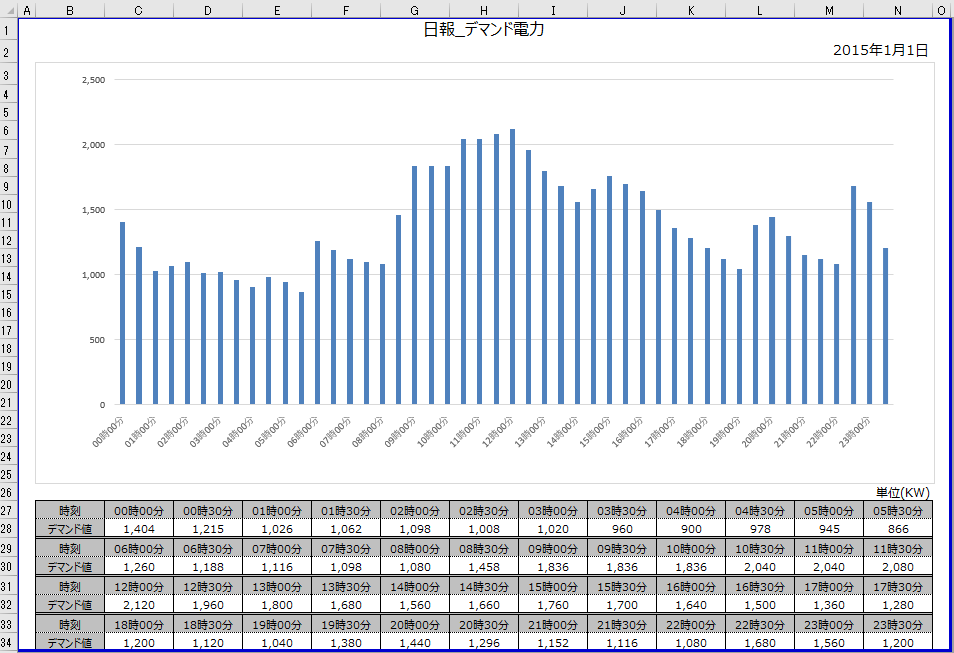954x653 pixels.
Task: Select the デマンド値 label cell in row 34
Action: (x=69, y=642)
